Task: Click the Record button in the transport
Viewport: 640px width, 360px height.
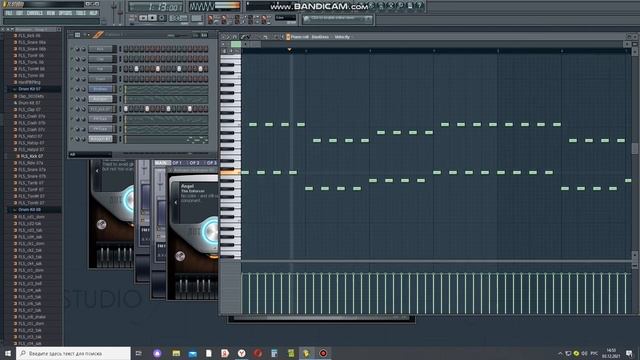Action: 162,18
